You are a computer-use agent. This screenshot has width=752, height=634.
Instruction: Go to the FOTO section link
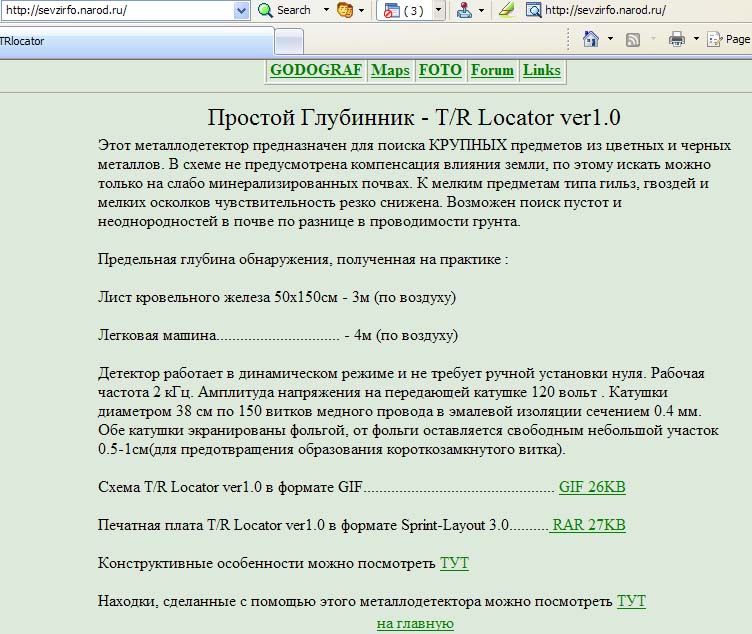click(x=440, y=70)
